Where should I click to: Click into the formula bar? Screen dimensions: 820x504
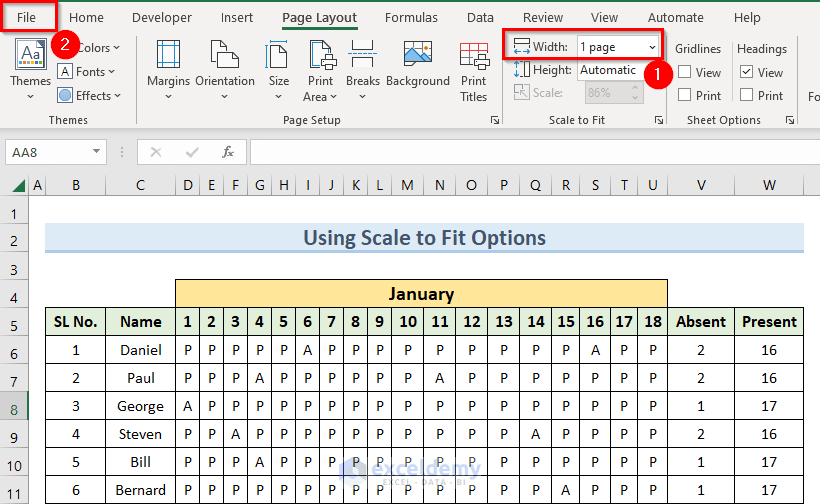(535, 152)
